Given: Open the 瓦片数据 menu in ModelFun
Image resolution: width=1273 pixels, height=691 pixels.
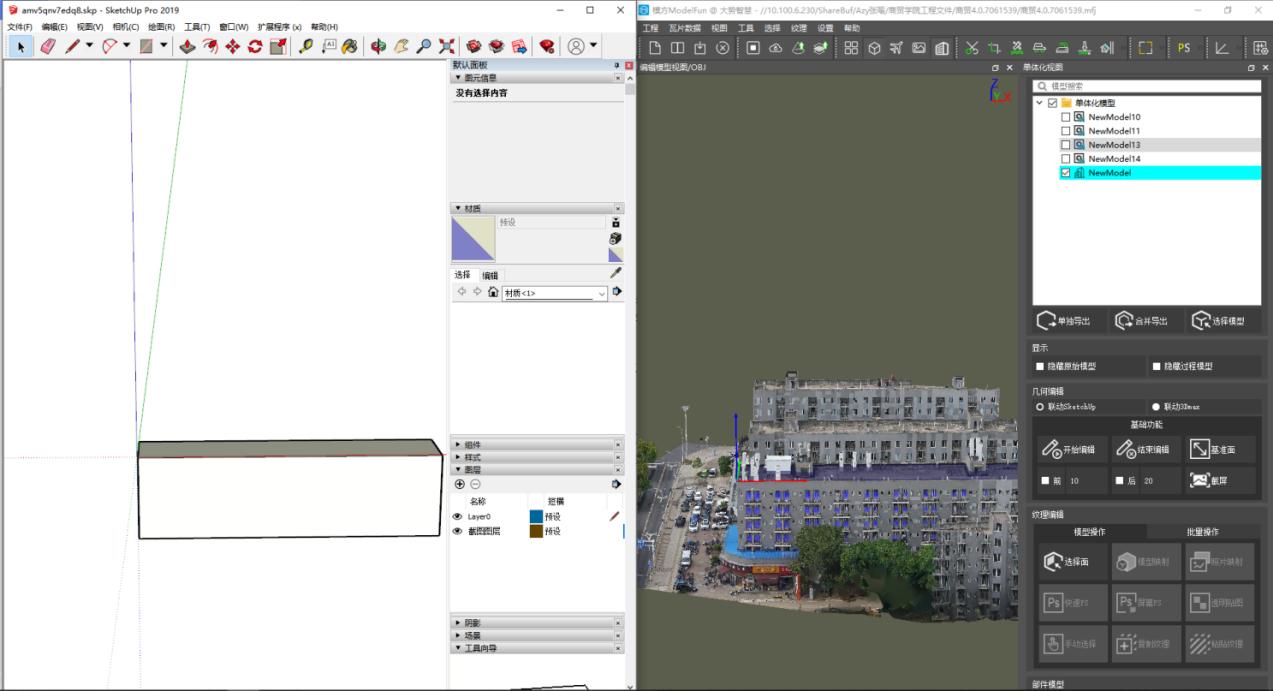Looking at the screenshot, I should 685,28.
